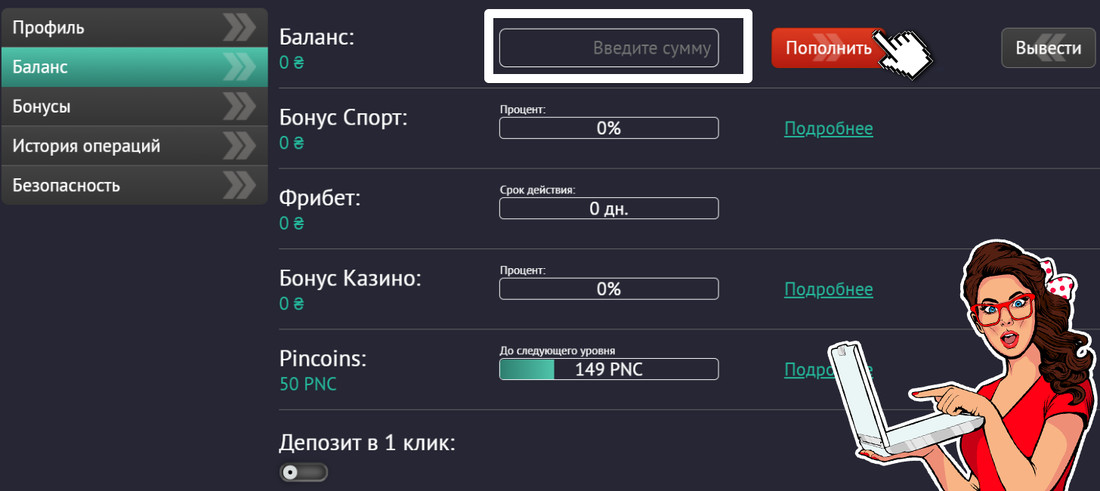Click the Pincoins 149 PNC progress bar

[609, 370]
